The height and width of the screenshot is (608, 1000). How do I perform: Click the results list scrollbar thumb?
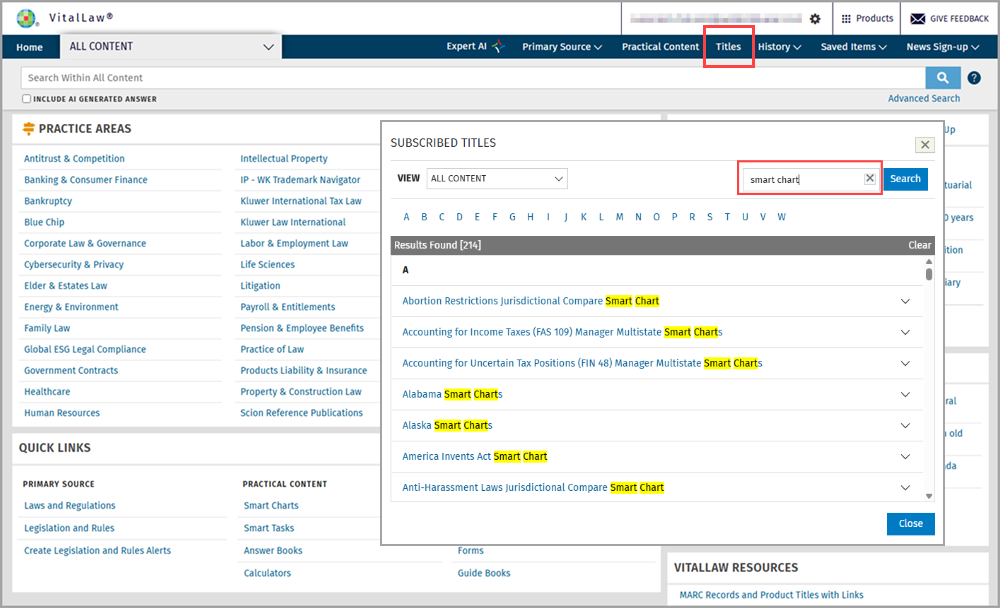929,274
